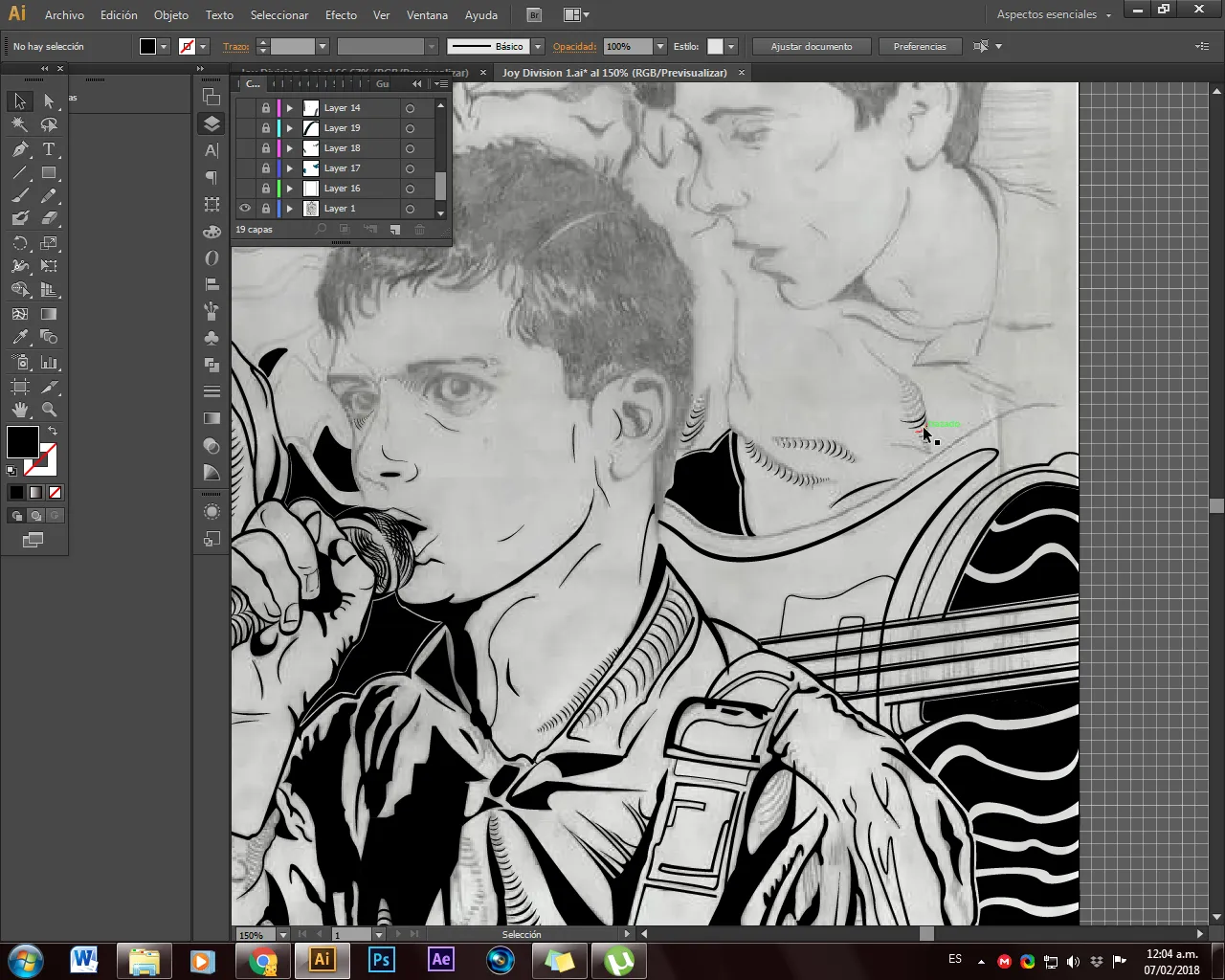Unlock Layer 19 via its lock icon
1225x980 pixels.
point(266,128)
